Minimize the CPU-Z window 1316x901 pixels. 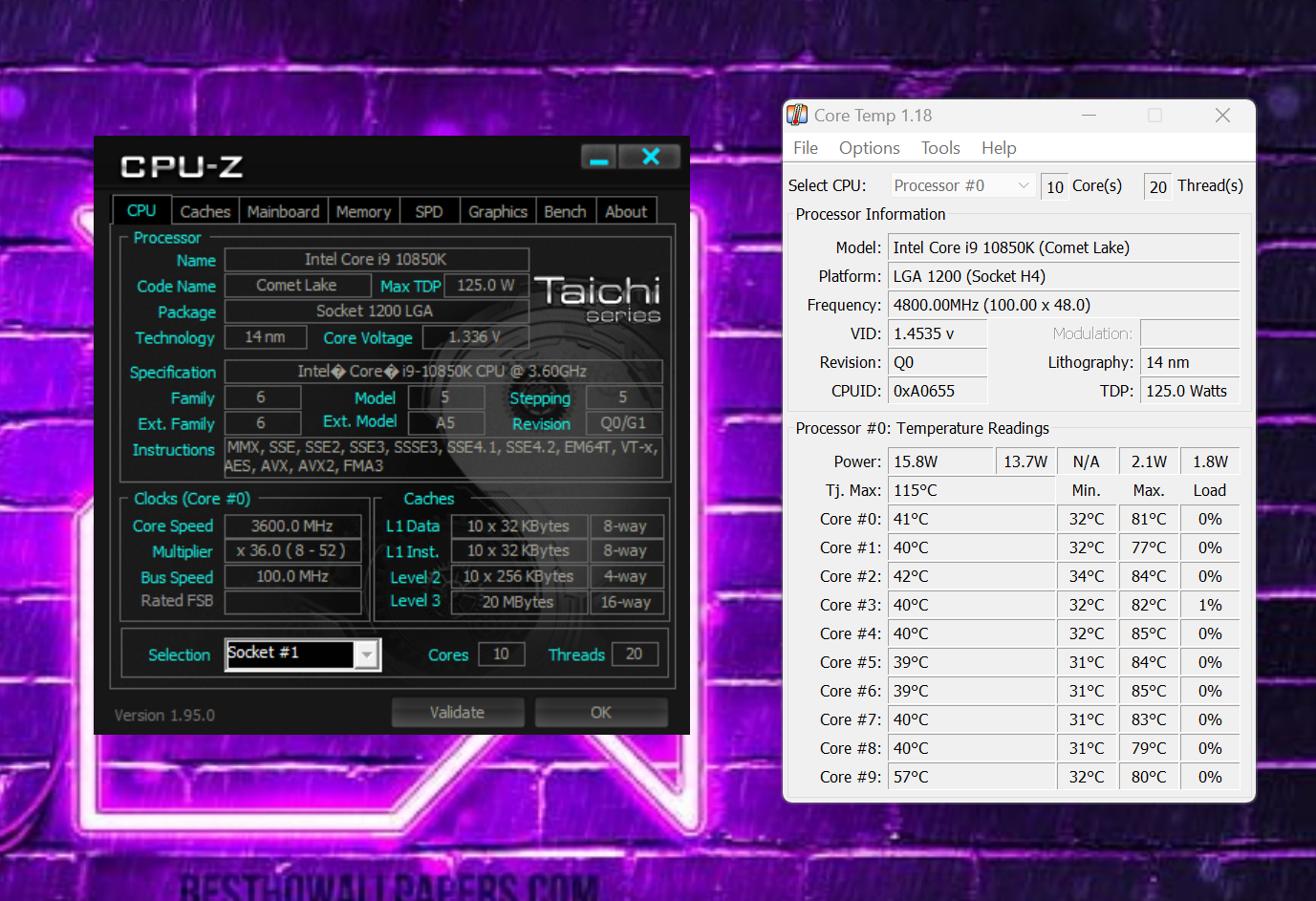(599, 157)
